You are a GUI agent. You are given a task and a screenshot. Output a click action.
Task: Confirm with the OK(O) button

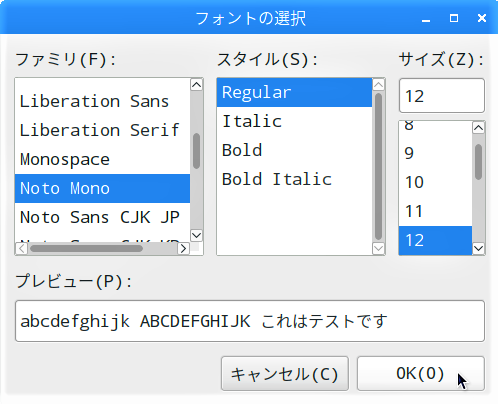pyautogui.click(x=421, y=373)
